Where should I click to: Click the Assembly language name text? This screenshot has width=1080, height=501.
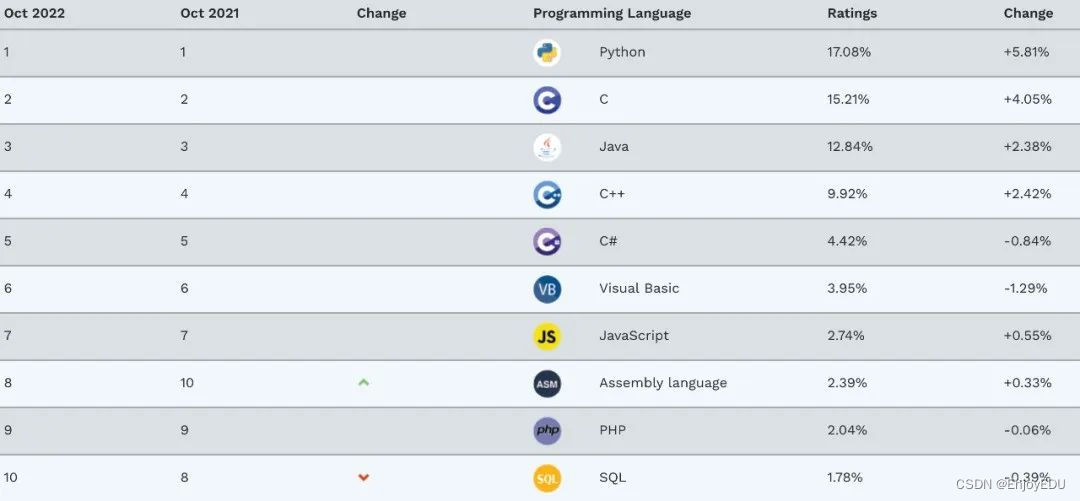[x=663, y=383]
